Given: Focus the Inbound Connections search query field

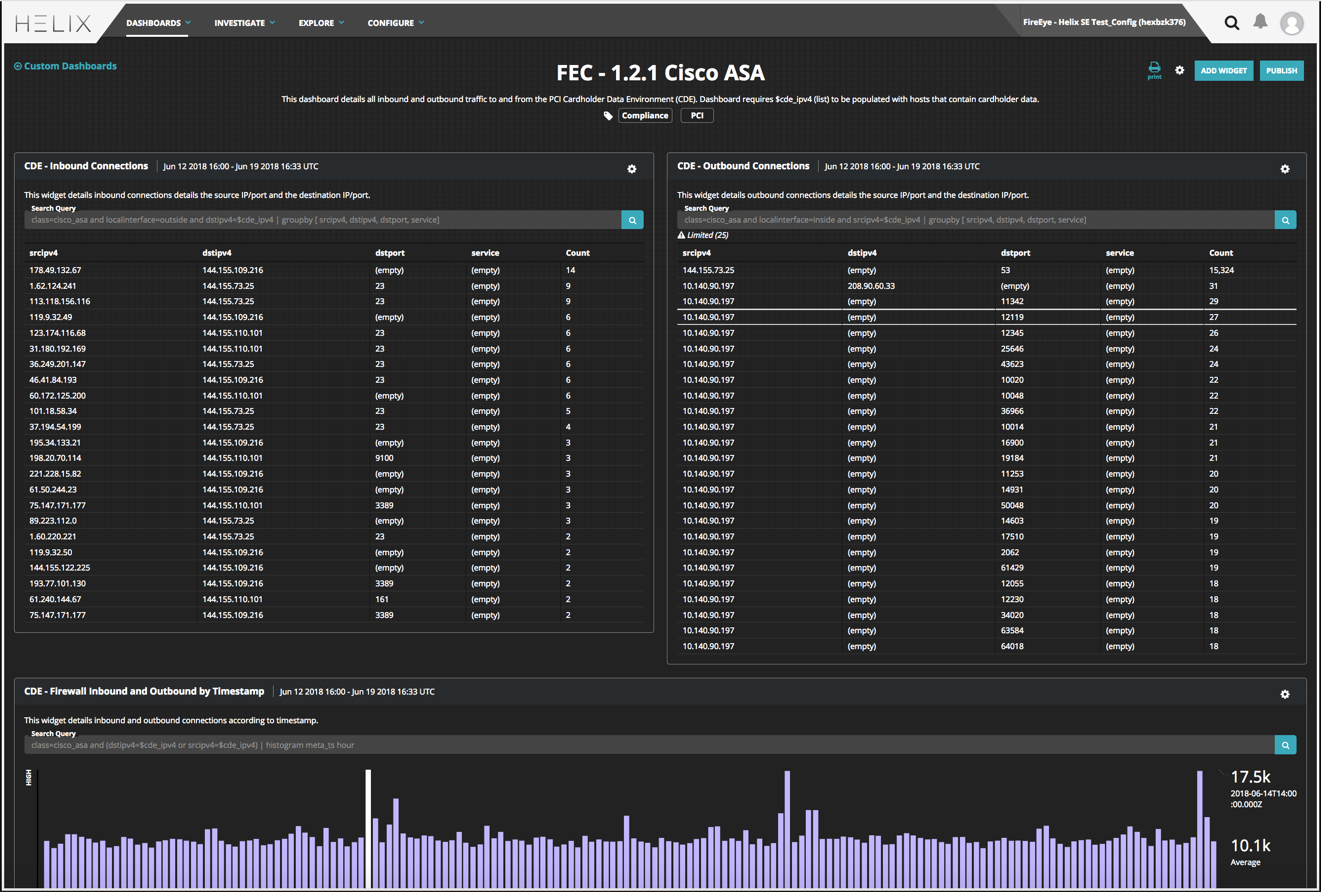Looking at the screenshot, I should [x=322, y=220].
